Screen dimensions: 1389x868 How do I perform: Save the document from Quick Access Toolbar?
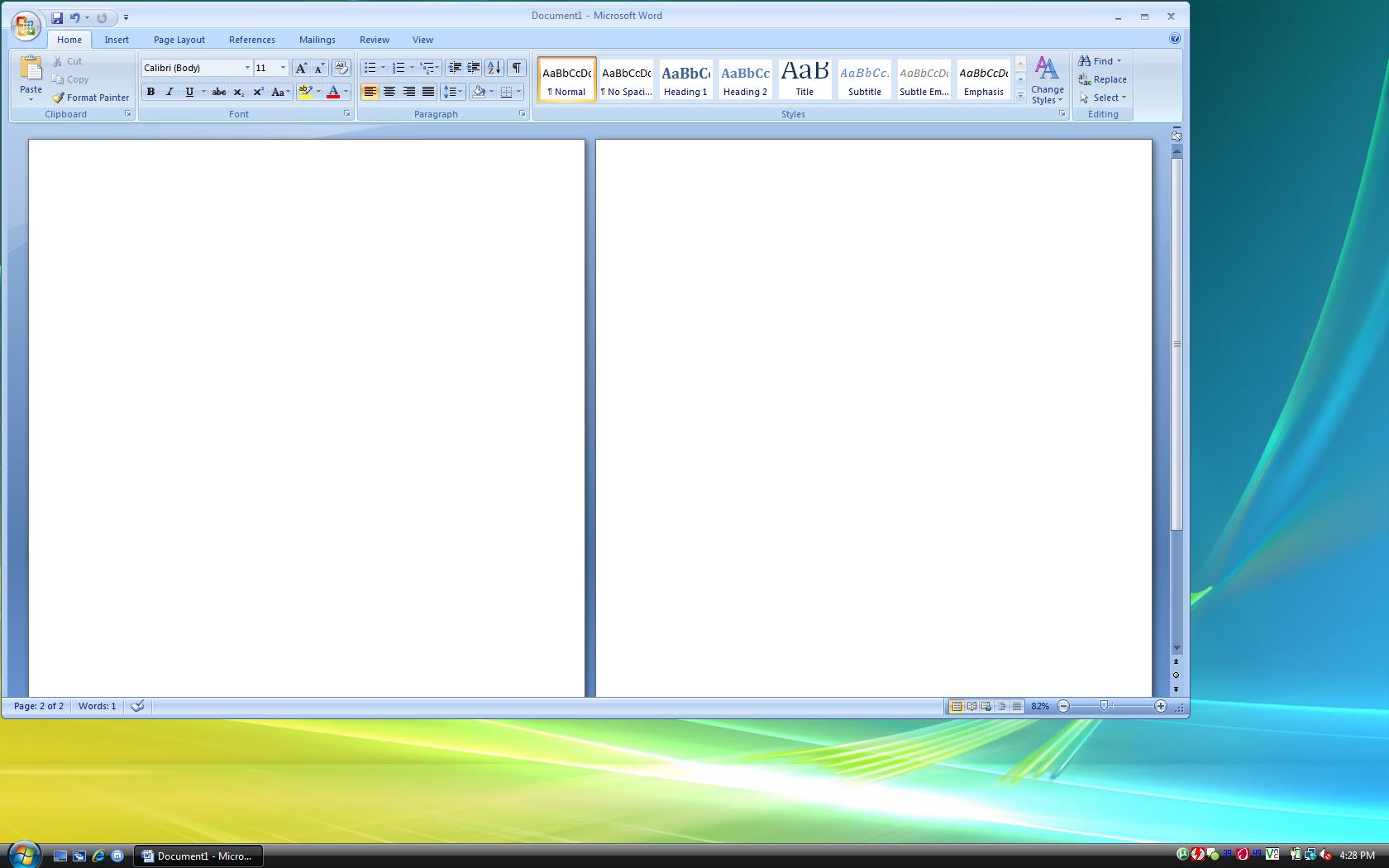tap(57, 17)
